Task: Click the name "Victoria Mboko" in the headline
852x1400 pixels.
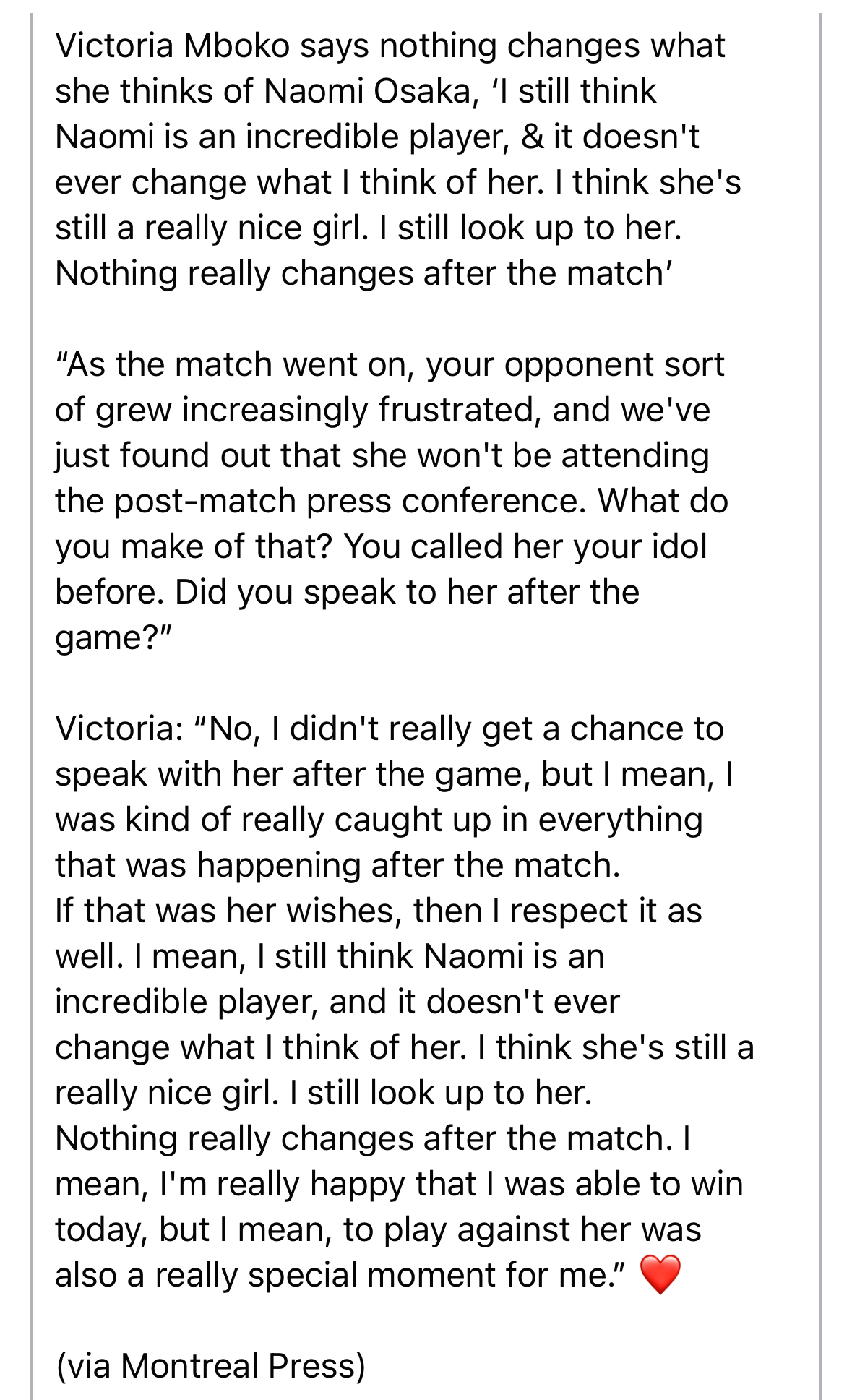Action: (x=172, y=46)
